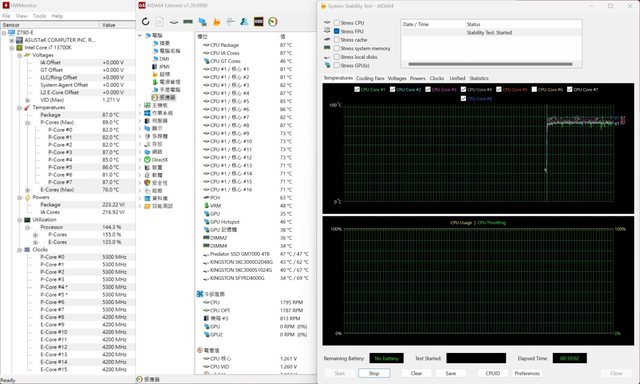Toggle CPU Core #6 graph checkbox

point(534,89)
